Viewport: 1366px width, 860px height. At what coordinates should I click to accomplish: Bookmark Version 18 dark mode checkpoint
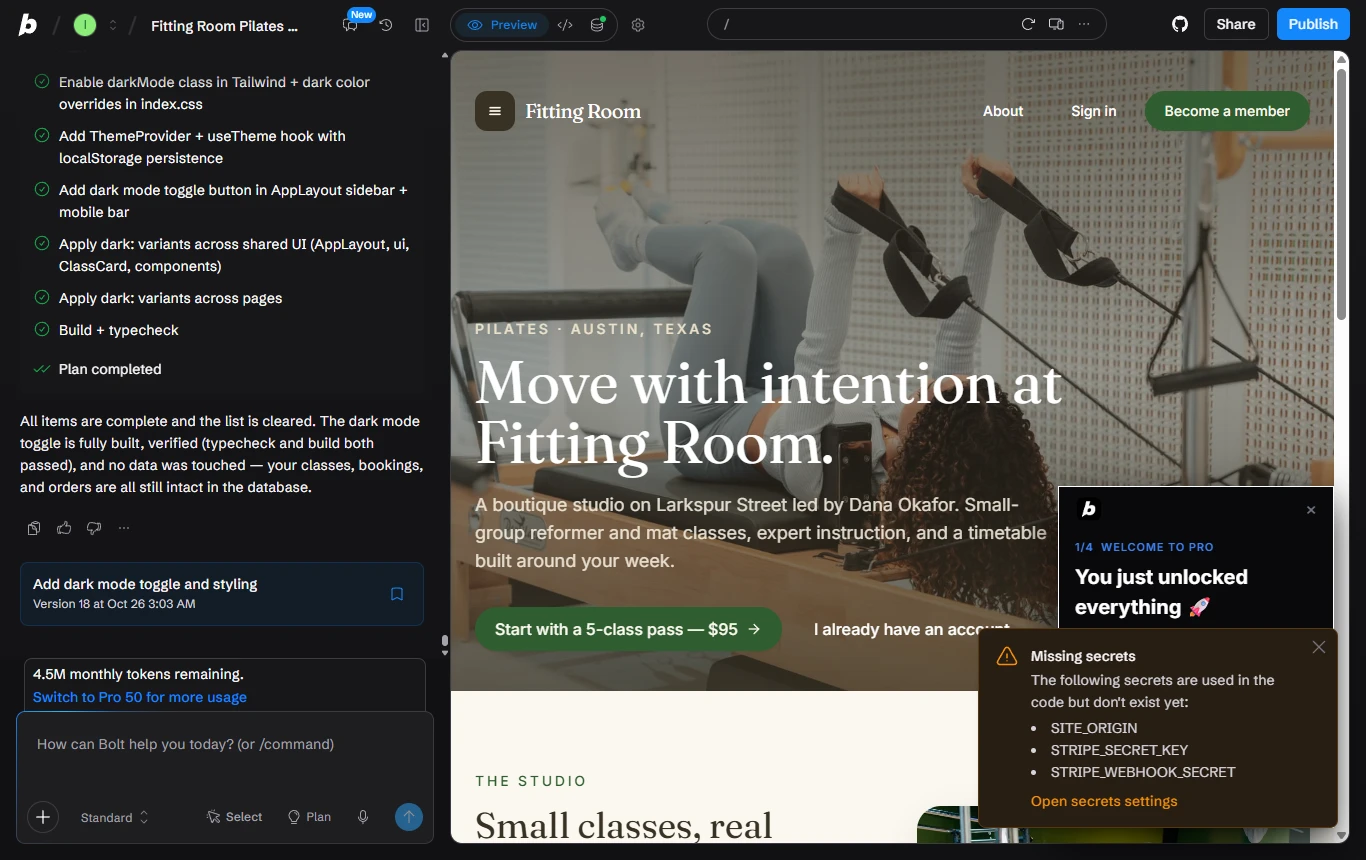(x=397, y=594)
